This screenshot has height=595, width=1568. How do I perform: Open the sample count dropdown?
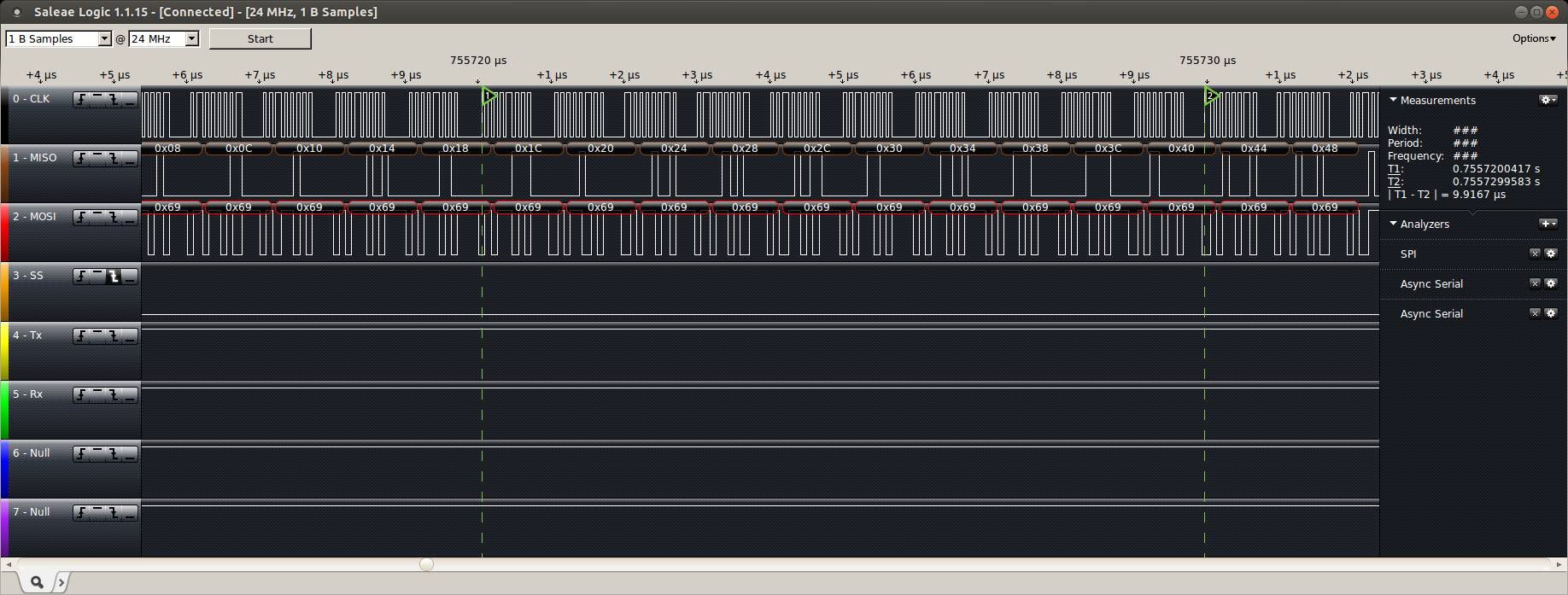(x=104, y=38)
